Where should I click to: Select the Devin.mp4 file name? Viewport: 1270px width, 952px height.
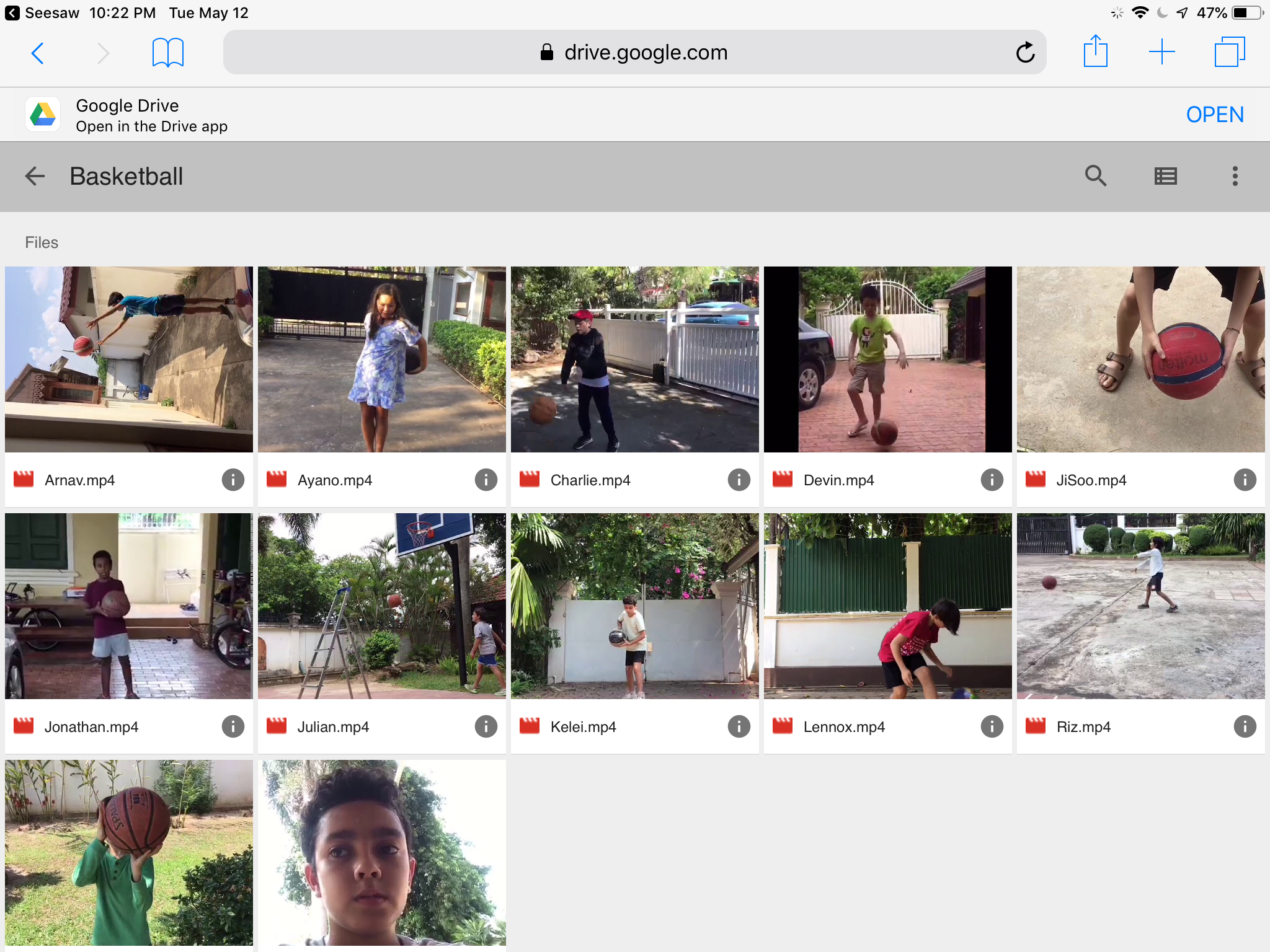click(839, 480)
